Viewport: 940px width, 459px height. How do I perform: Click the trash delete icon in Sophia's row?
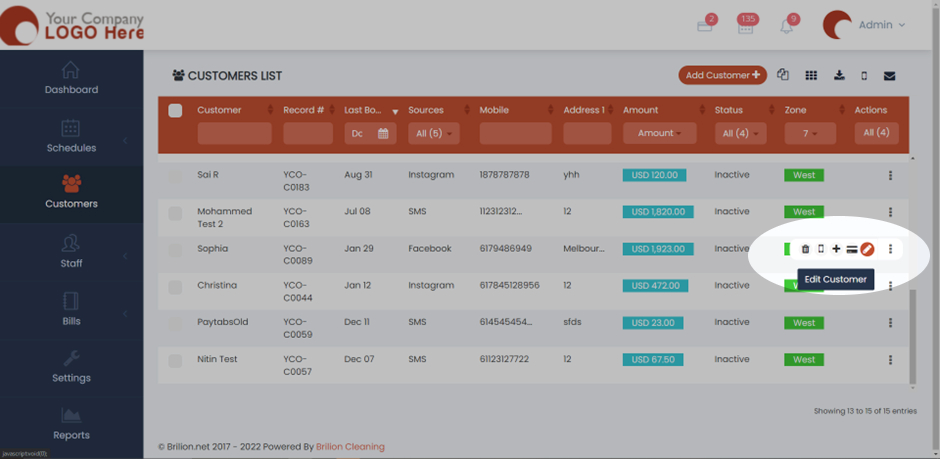[805, 249]
